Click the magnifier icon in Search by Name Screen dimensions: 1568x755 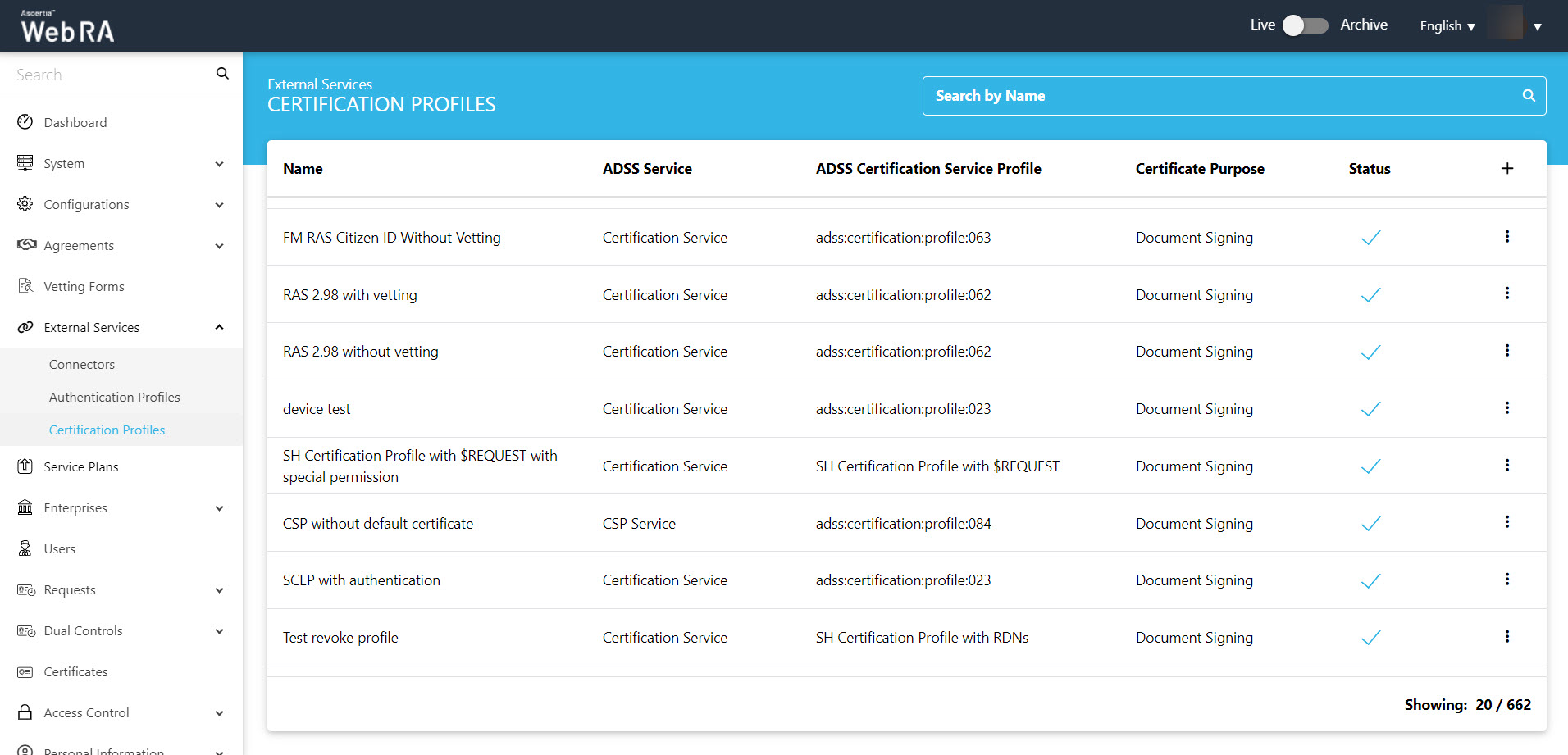coord(1529,96)
